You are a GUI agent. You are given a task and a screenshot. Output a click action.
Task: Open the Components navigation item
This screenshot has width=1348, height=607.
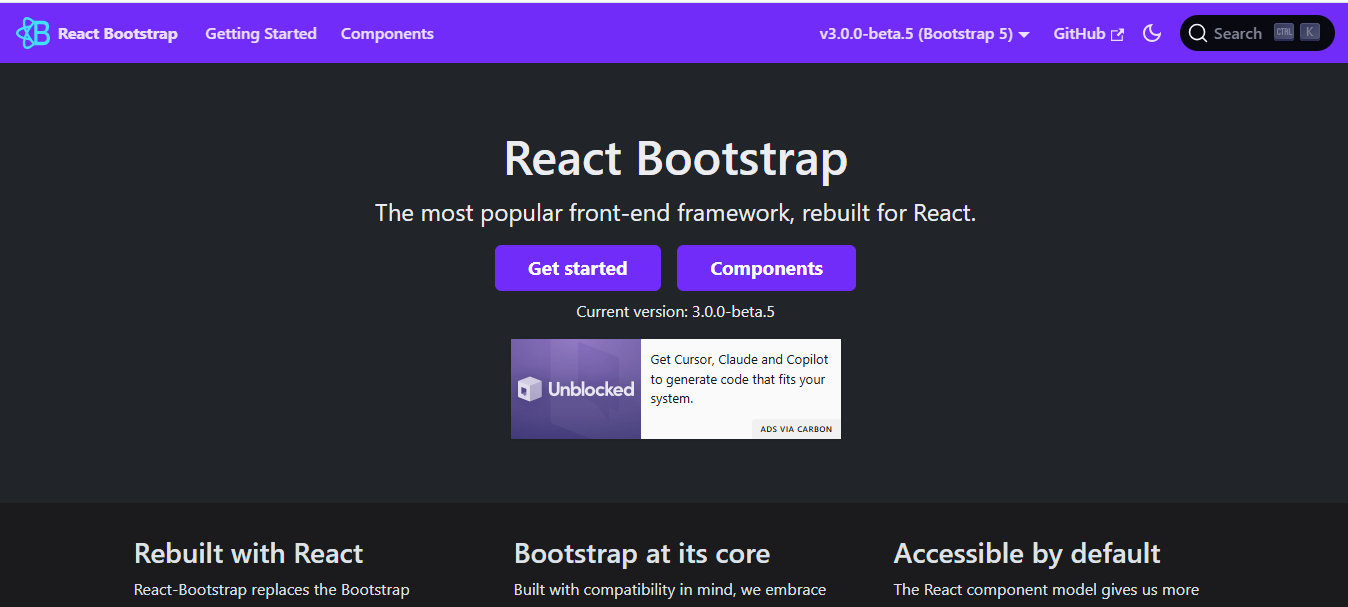tap(387, 33)
